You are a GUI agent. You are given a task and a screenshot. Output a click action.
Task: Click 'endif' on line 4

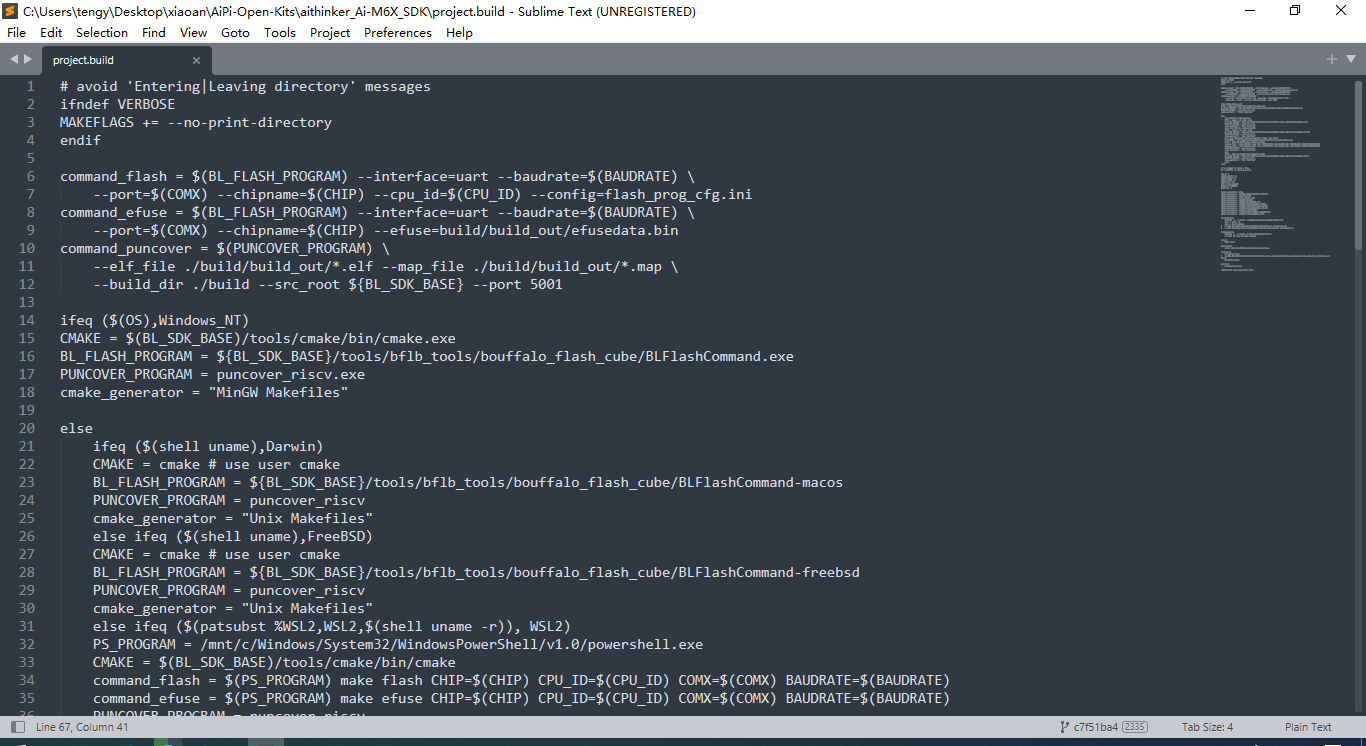click(80, 140)
